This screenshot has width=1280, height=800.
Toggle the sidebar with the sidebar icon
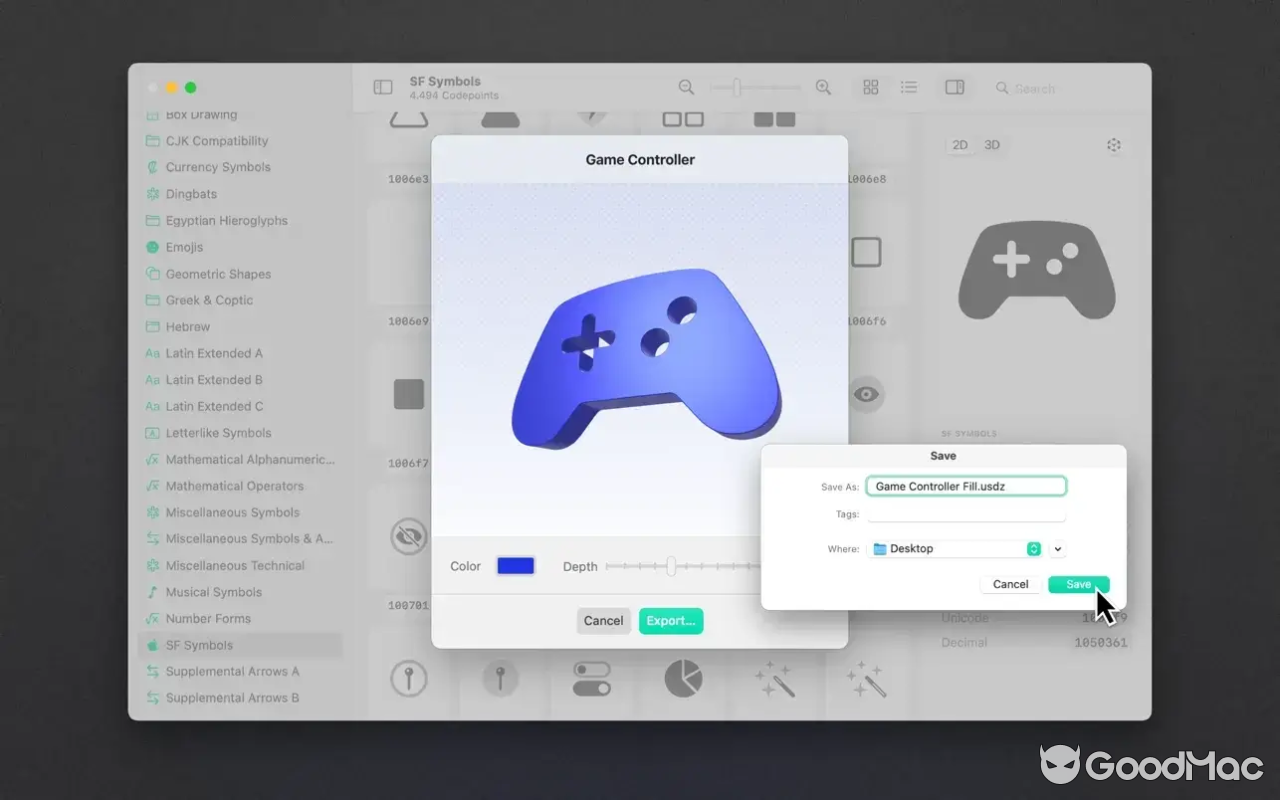coord(381,87)
